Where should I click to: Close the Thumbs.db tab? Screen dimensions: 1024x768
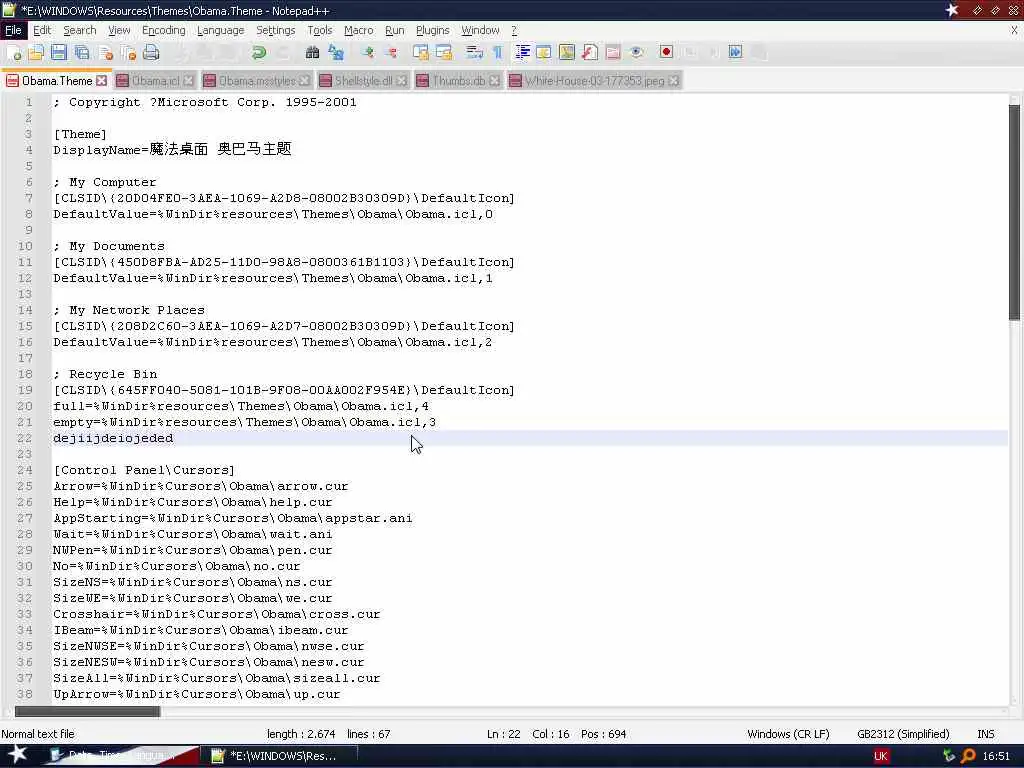494,80
